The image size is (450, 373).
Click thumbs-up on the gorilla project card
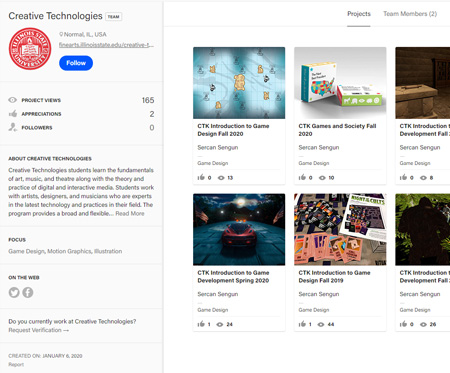(x=403, y=324)
